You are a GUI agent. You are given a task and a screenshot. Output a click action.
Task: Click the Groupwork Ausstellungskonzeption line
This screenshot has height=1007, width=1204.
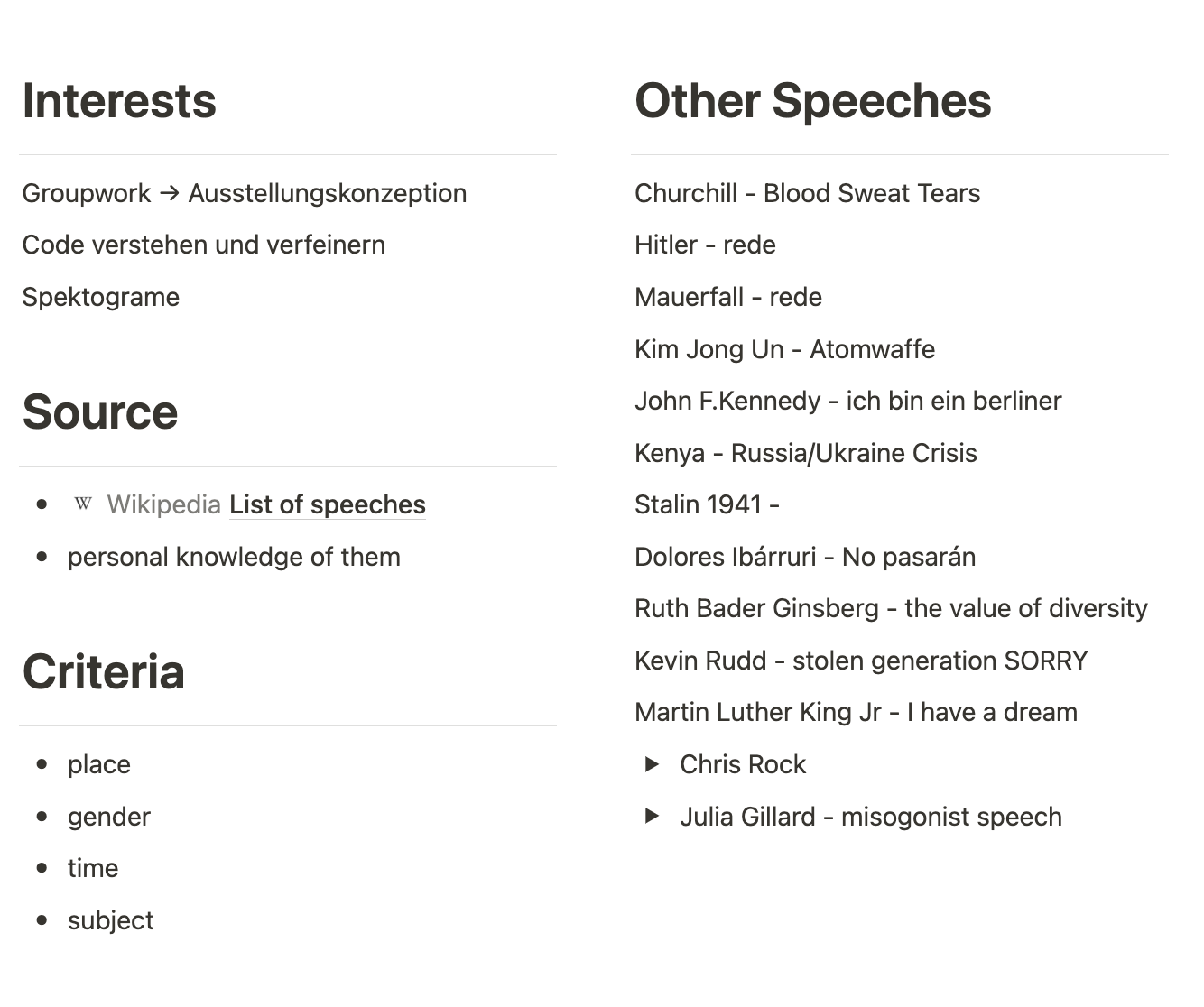(x=244, y=193)
